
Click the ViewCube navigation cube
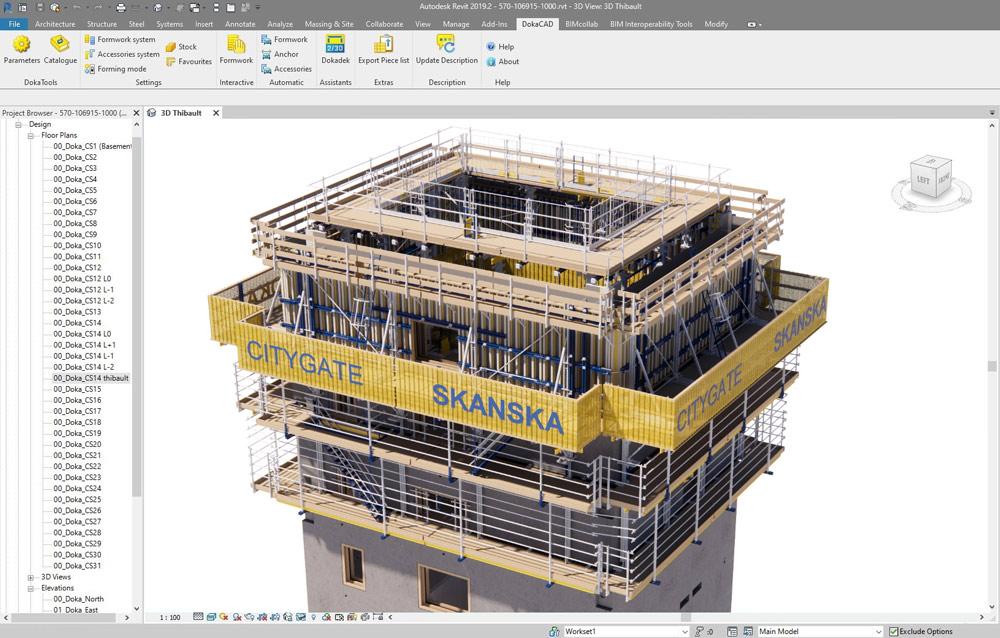[x=929, y=178]
